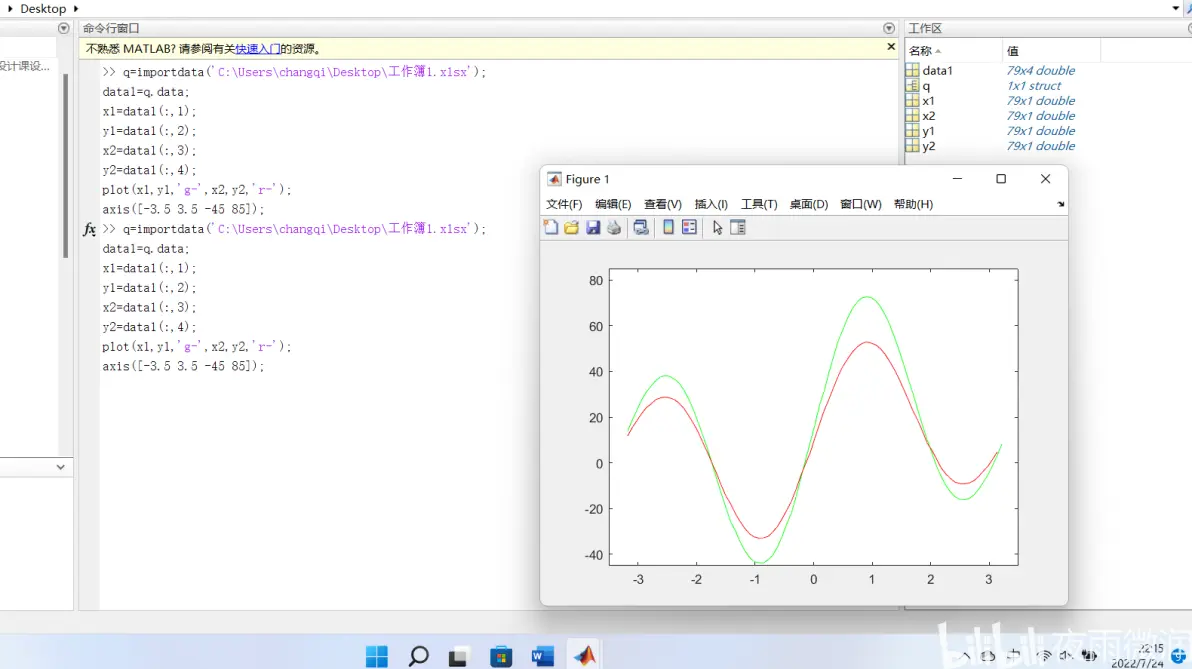
Task: Click x1 variable icon in workspace
Action: [x=912, y=100]
